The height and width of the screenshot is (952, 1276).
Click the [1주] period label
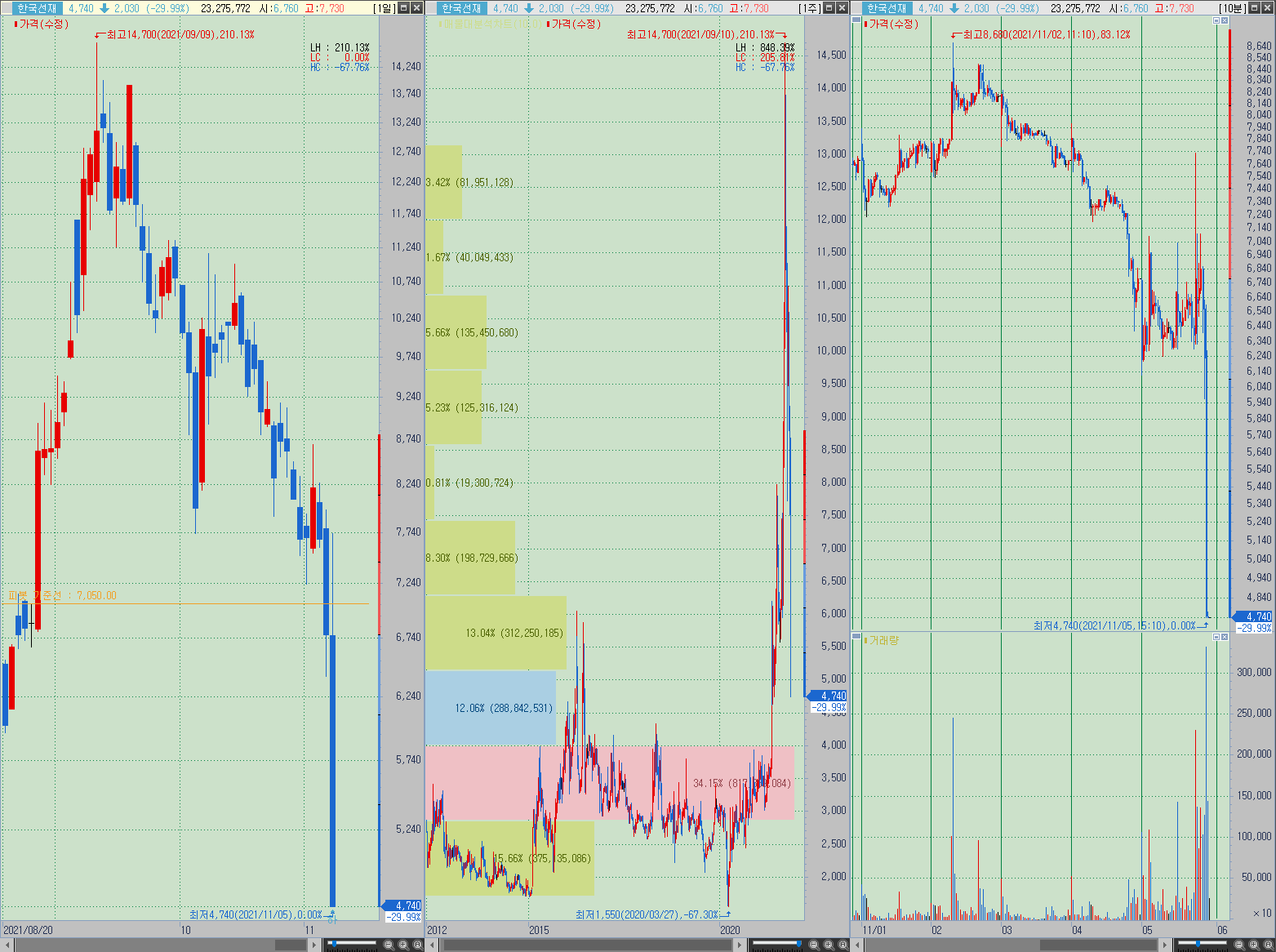coord(810,8)
